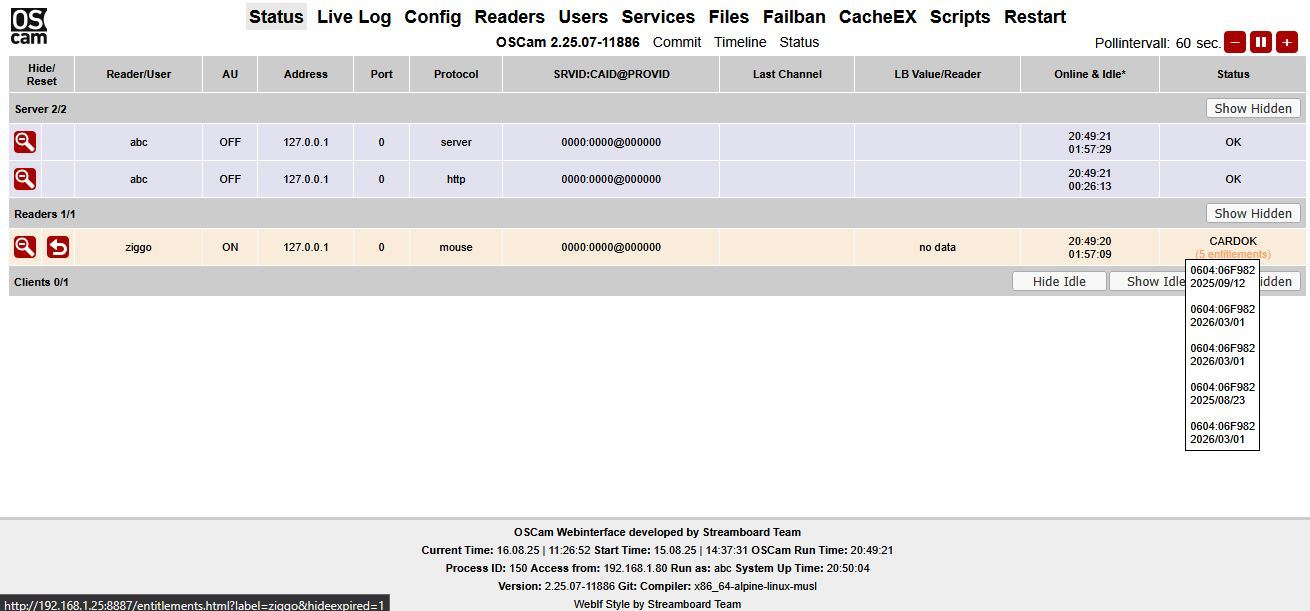This screenshot has height=611, width=1310.
Task: Follow the Commit link
Action: pyautogui.click(x=677, y=42)
